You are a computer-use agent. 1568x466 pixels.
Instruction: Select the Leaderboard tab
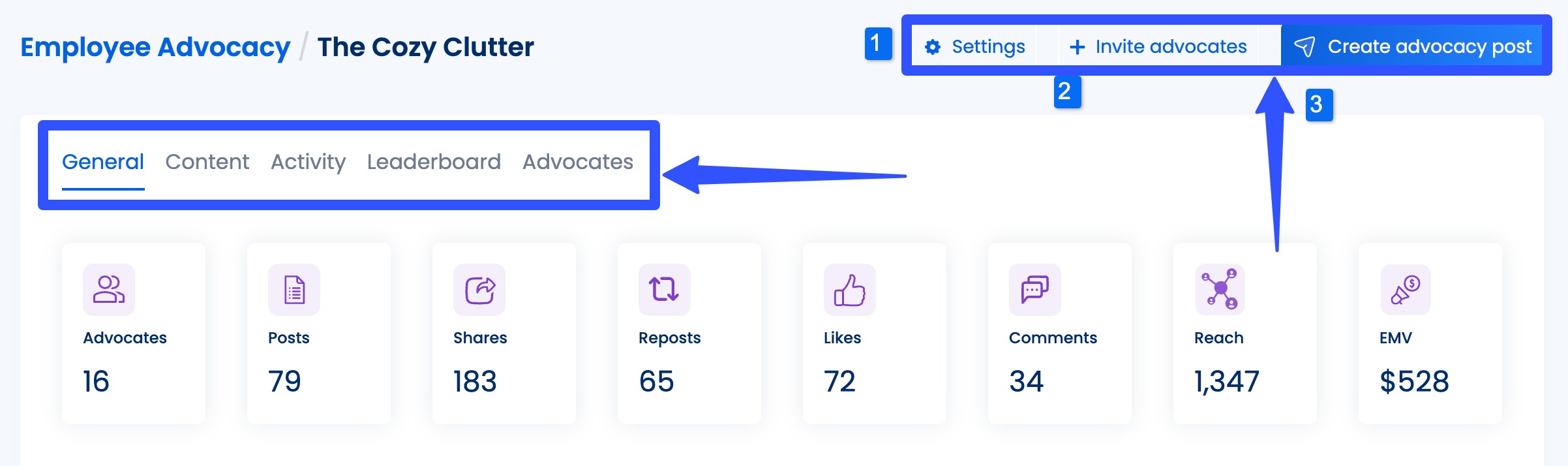pos(434,162)
